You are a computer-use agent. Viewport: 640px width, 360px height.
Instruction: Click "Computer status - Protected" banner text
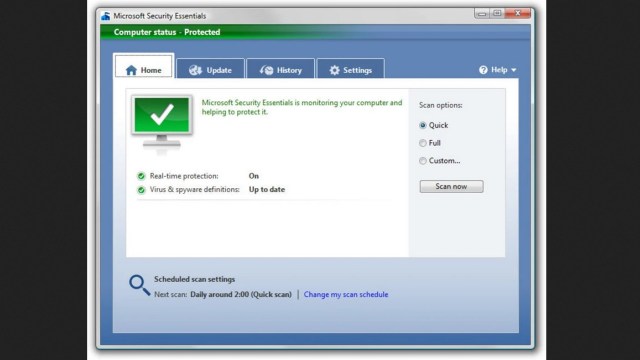167,32
